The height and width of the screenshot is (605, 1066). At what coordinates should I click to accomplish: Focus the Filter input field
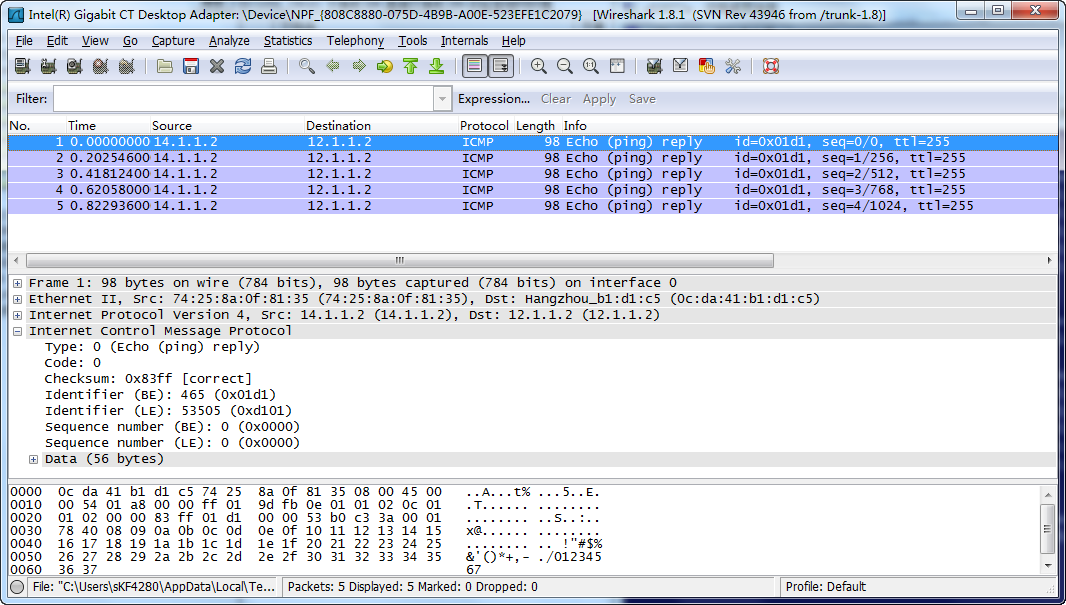[243, 99]
